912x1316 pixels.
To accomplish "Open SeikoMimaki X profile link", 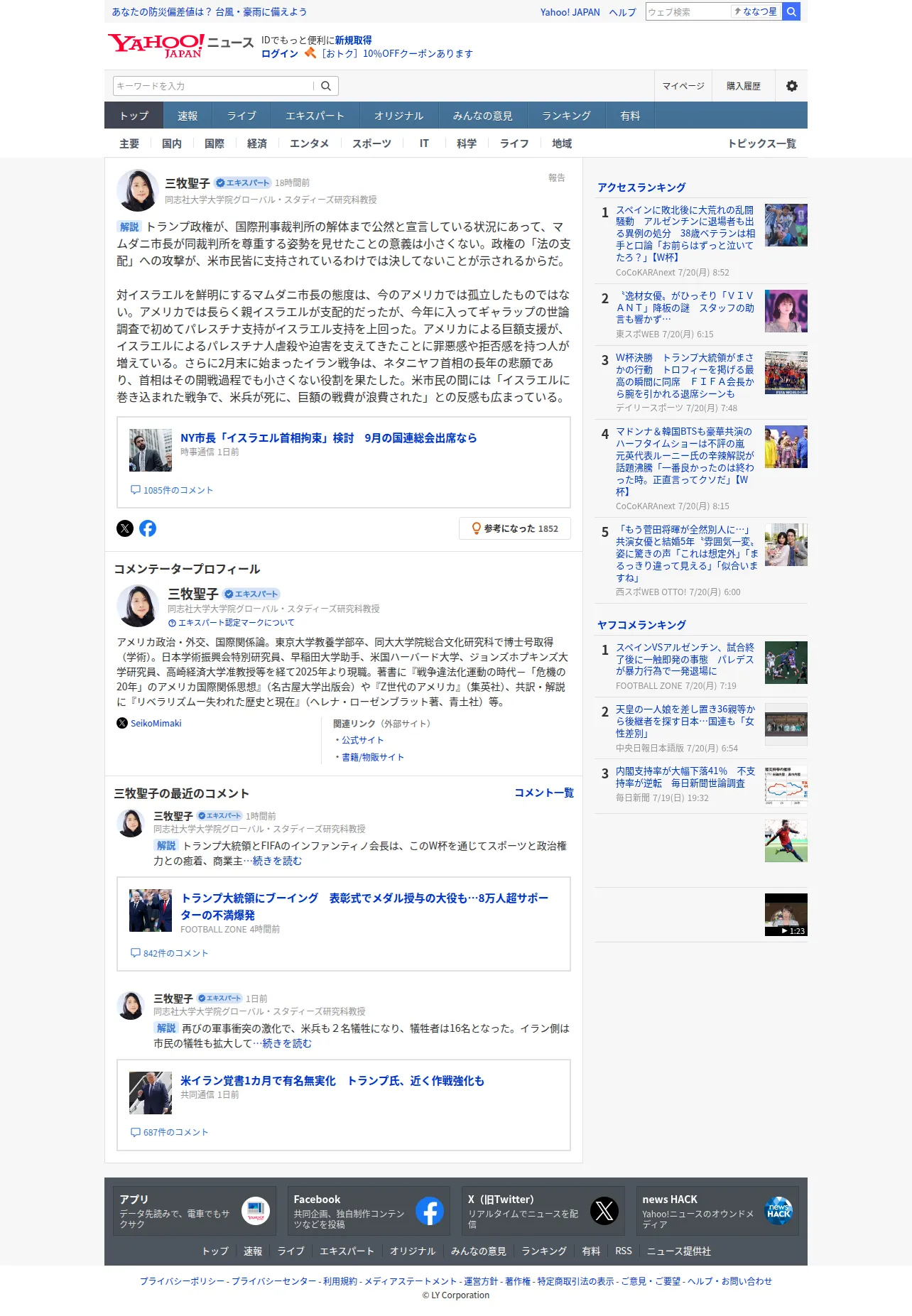I will (x=150, y=723).
